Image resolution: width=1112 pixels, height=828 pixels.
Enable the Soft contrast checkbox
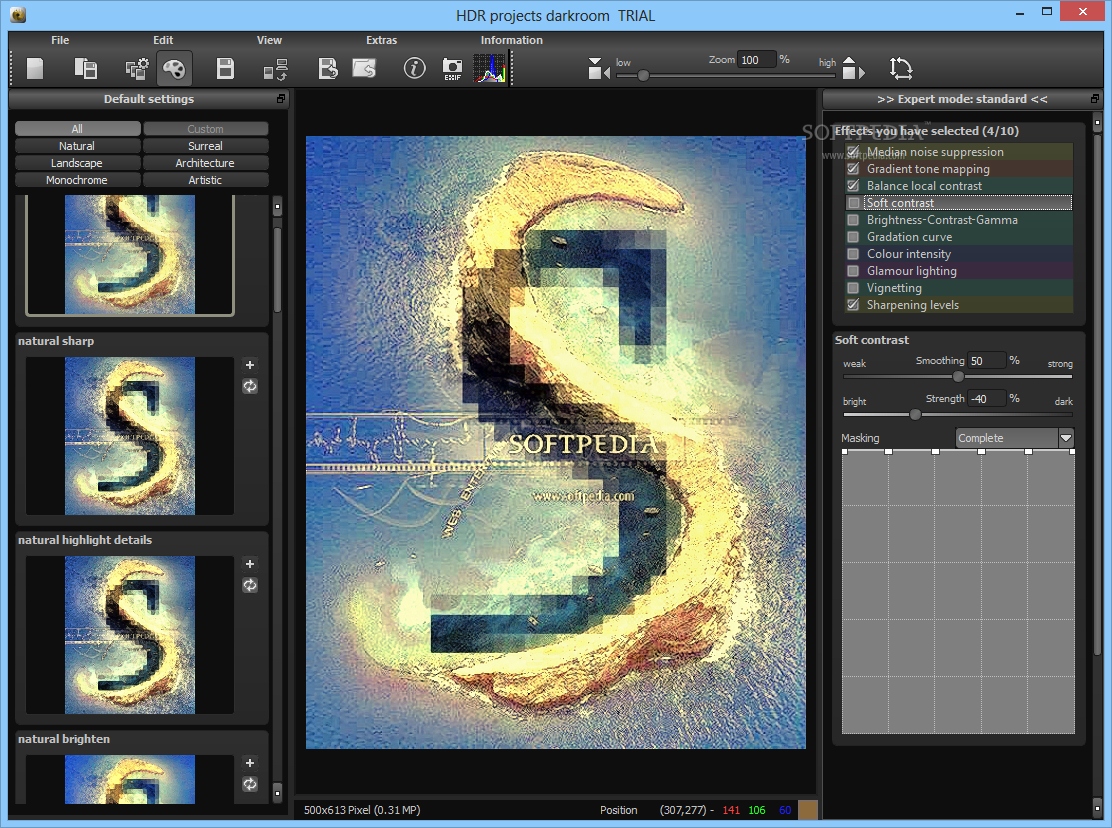tap(853, 203)
